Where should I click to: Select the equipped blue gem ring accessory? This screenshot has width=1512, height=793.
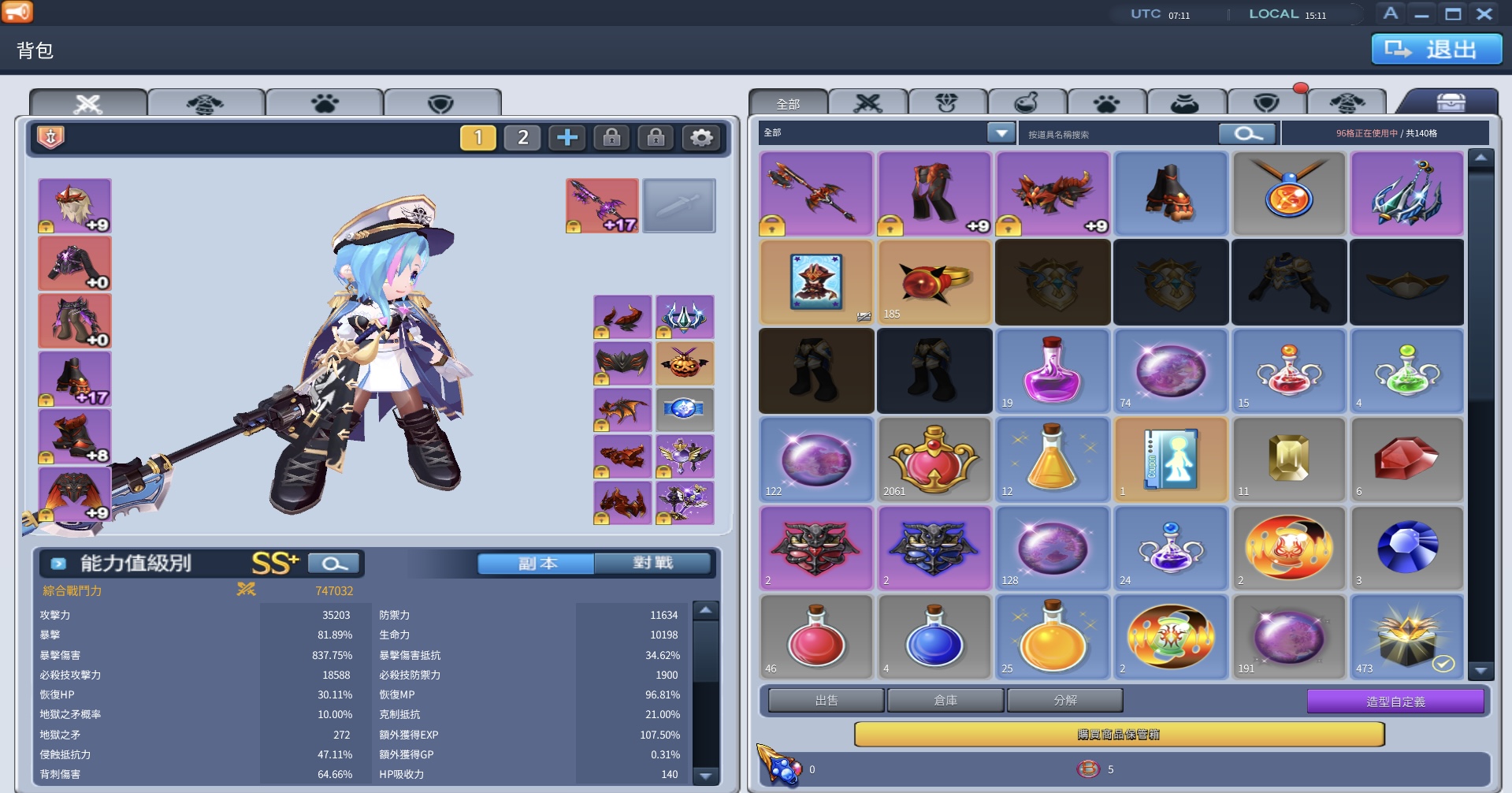point(685,410)
